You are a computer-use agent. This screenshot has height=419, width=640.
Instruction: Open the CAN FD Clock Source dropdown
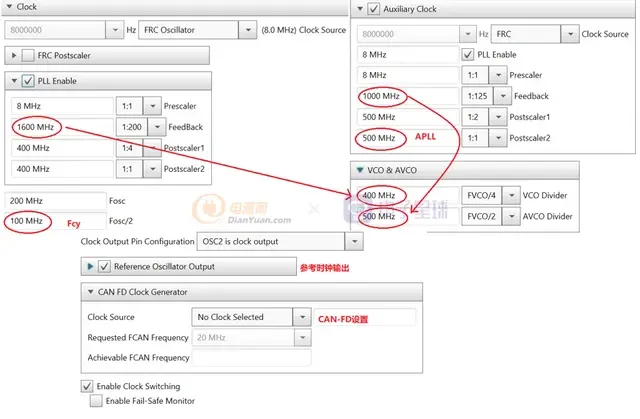coord(303,317)
